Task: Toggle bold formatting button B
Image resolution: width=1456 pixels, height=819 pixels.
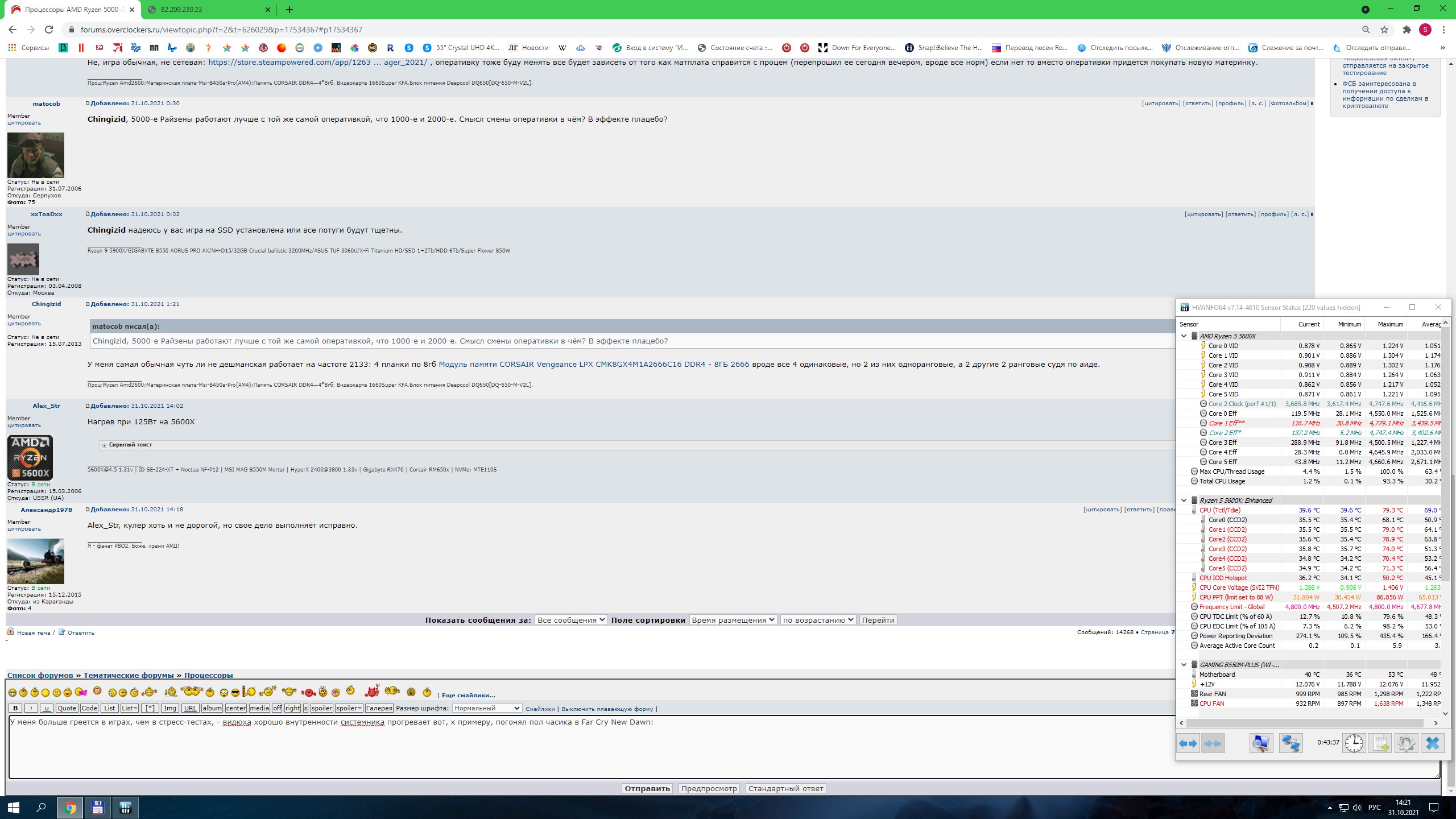Action: point(15,709)
